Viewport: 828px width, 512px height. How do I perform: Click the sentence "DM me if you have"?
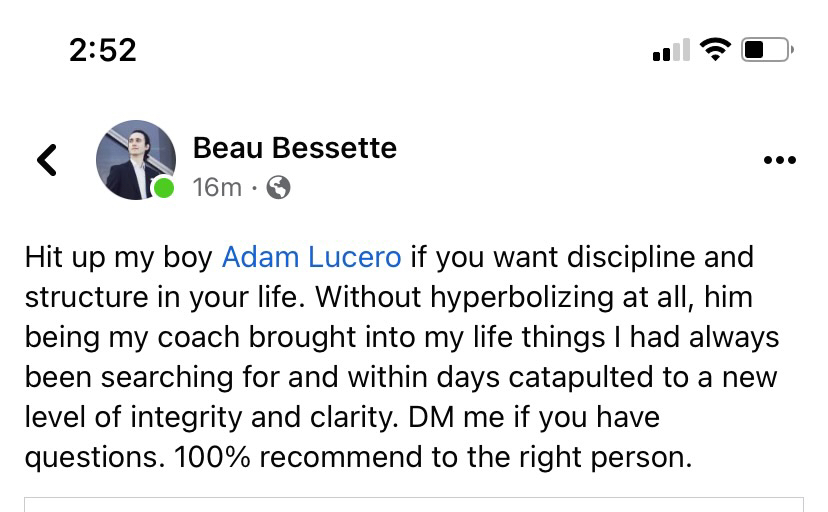(539, 418)
